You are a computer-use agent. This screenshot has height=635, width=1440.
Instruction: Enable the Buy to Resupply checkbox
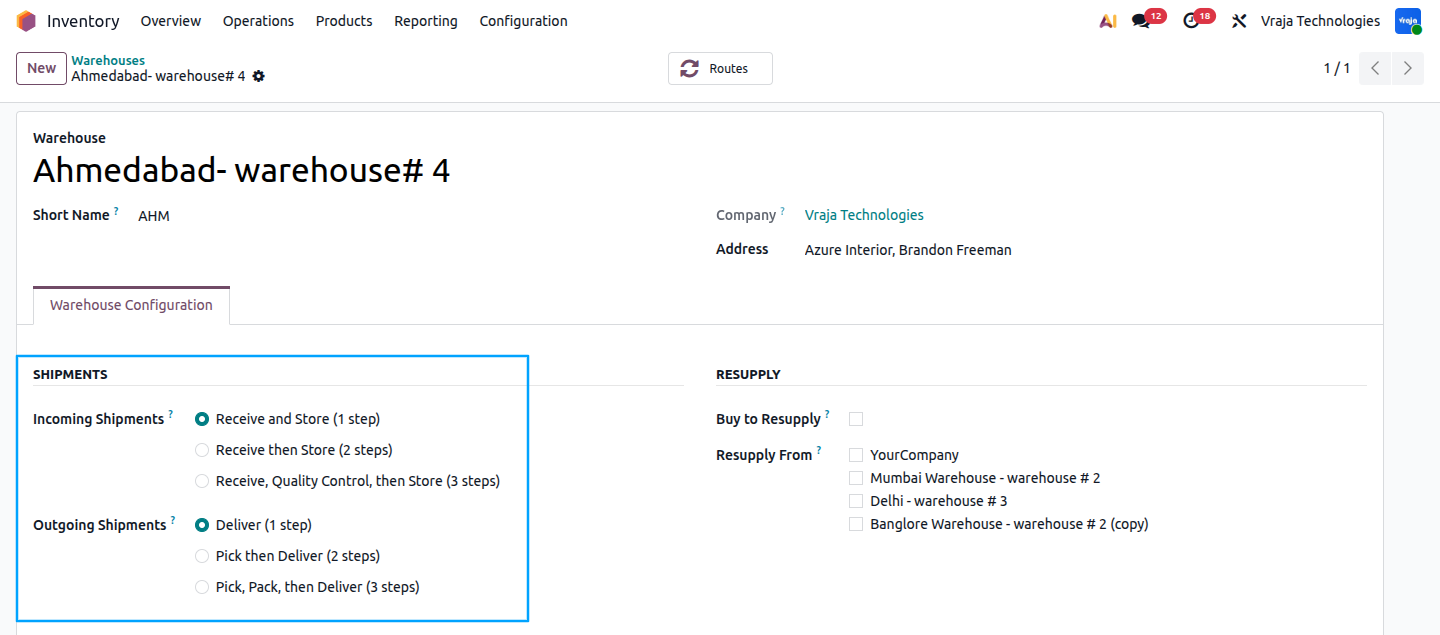coord(856,419)
